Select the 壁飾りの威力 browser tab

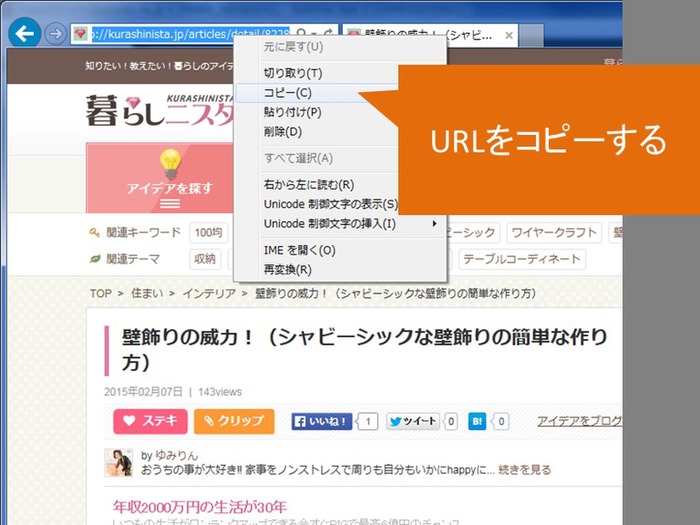(x=430, y=35)
